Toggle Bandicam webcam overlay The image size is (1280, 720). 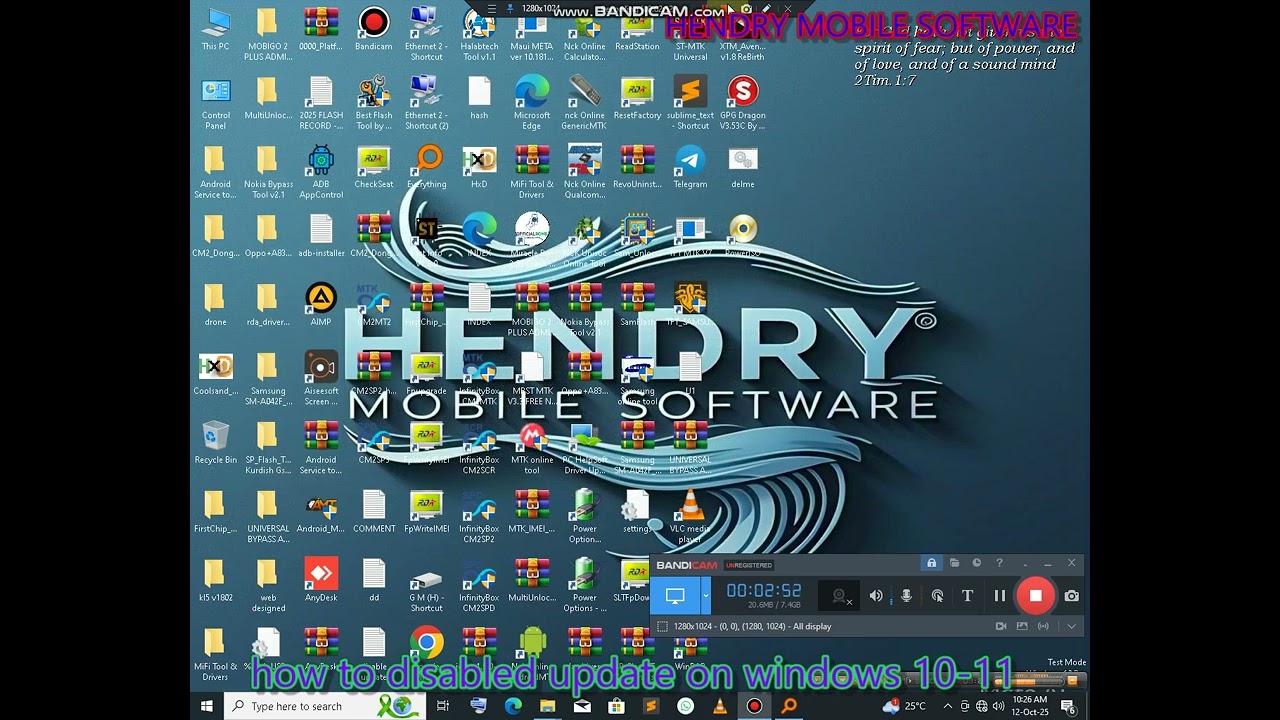click(x=840, y=596)
